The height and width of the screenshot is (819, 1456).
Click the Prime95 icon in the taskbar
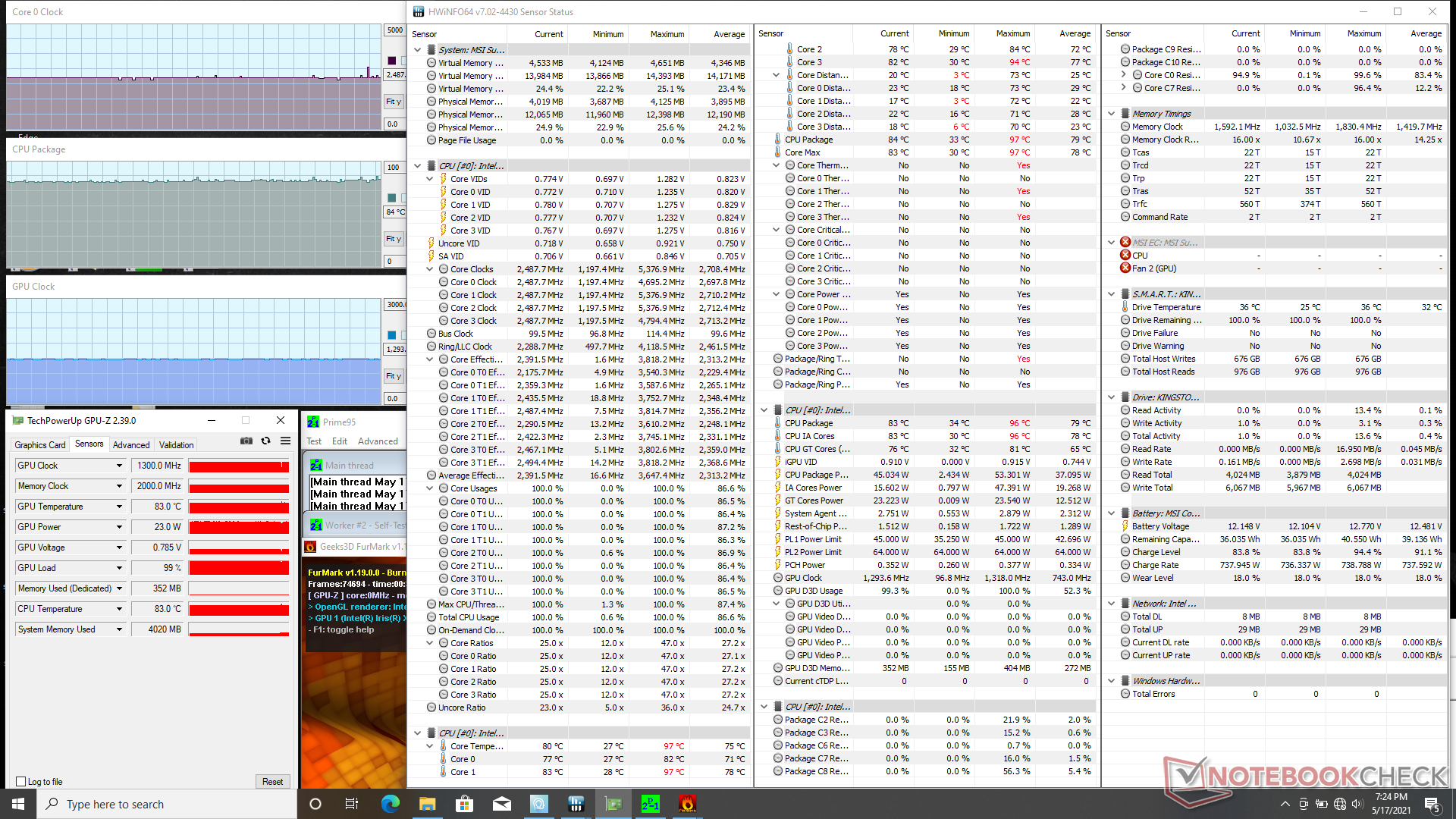pos(650,804)
